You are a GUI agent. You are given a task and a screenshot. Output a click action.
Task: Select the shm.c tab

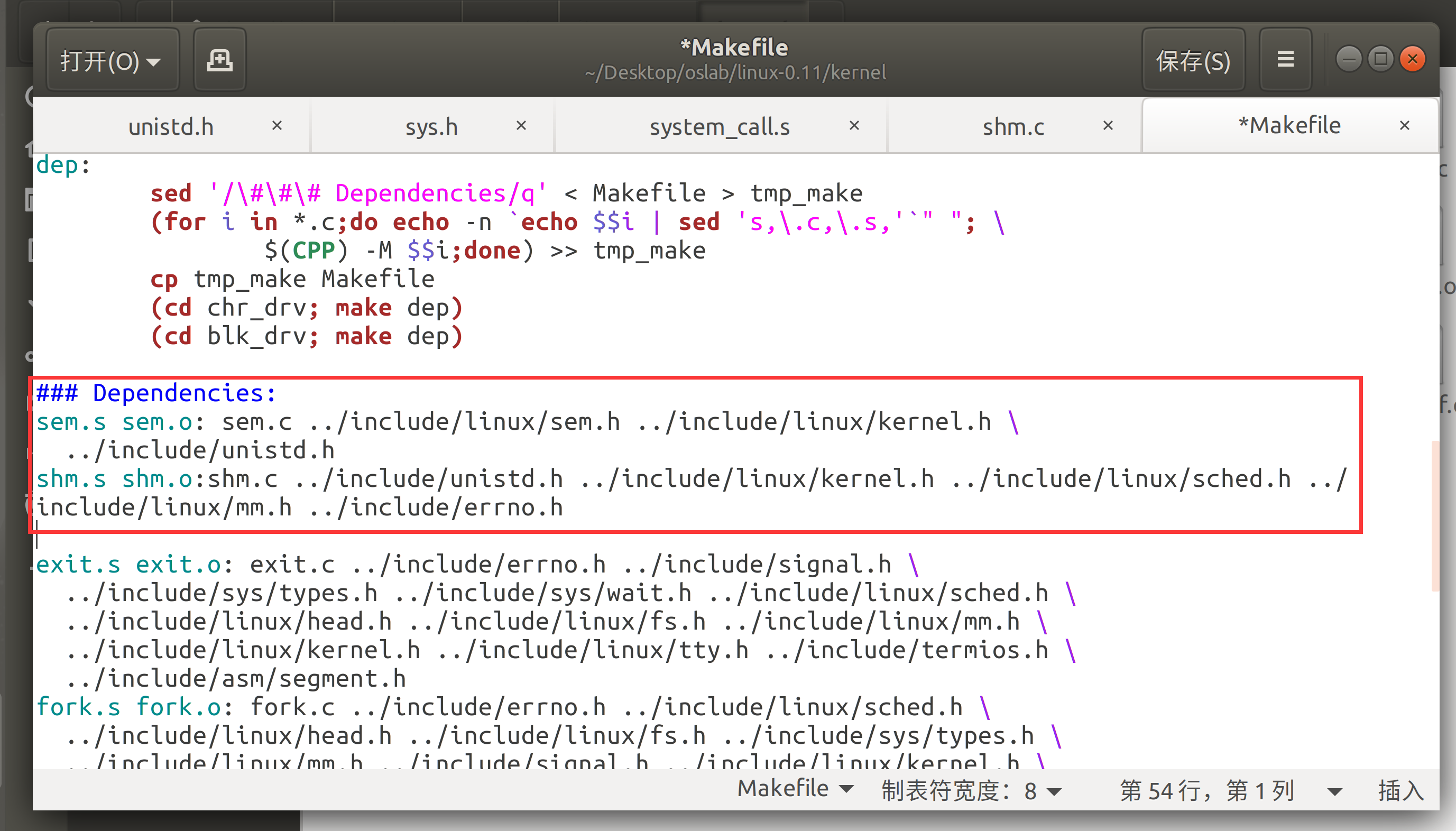point(1013,125)
